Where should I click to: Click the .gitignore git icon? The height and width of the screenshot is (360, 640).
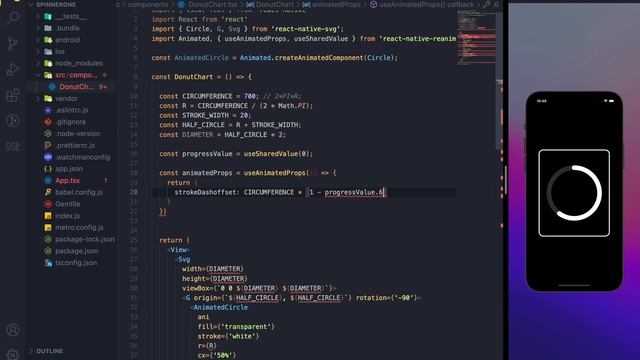[48, 122]
